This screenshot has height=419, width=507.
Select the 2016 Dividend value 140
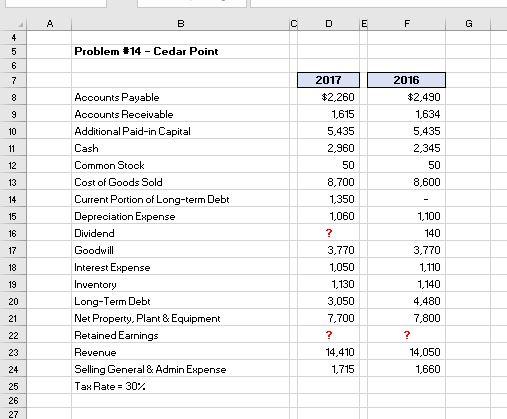point(406,233)
